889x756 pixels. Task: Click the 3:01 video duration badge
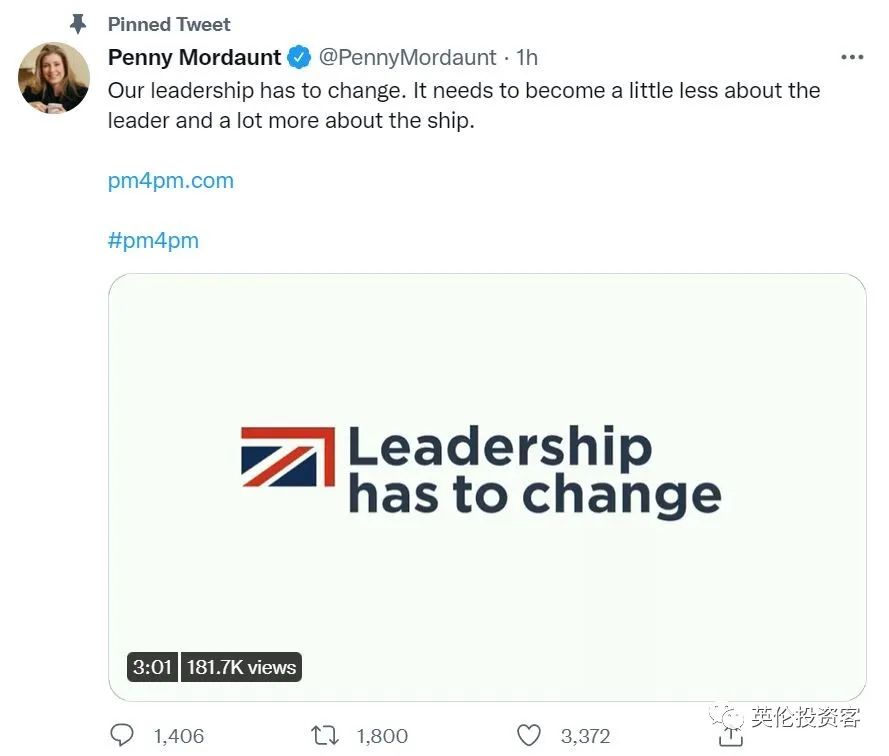tap(152, 667)
